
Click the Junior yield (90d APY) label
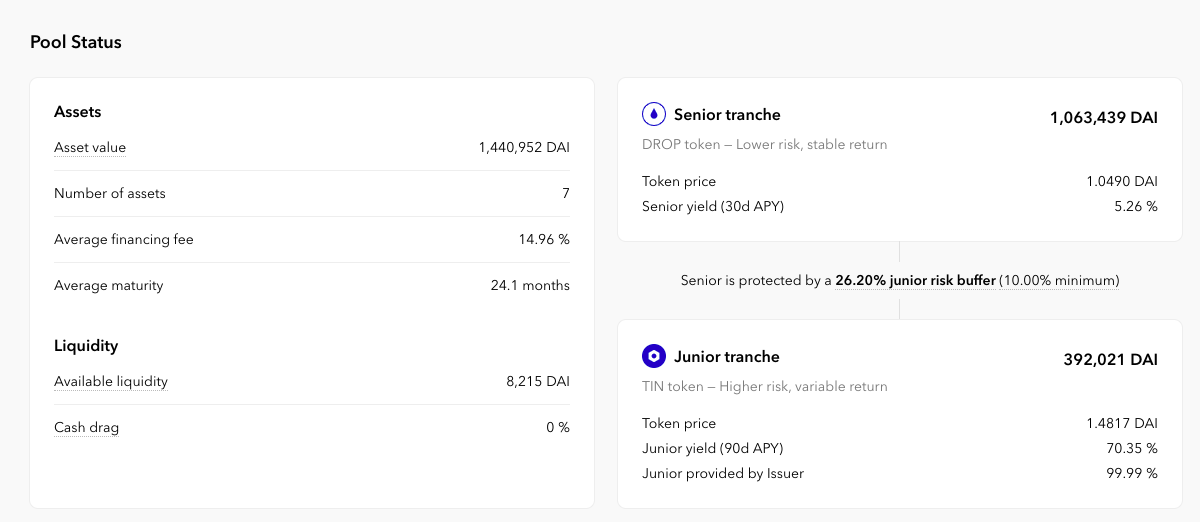[x=713, y=449]
